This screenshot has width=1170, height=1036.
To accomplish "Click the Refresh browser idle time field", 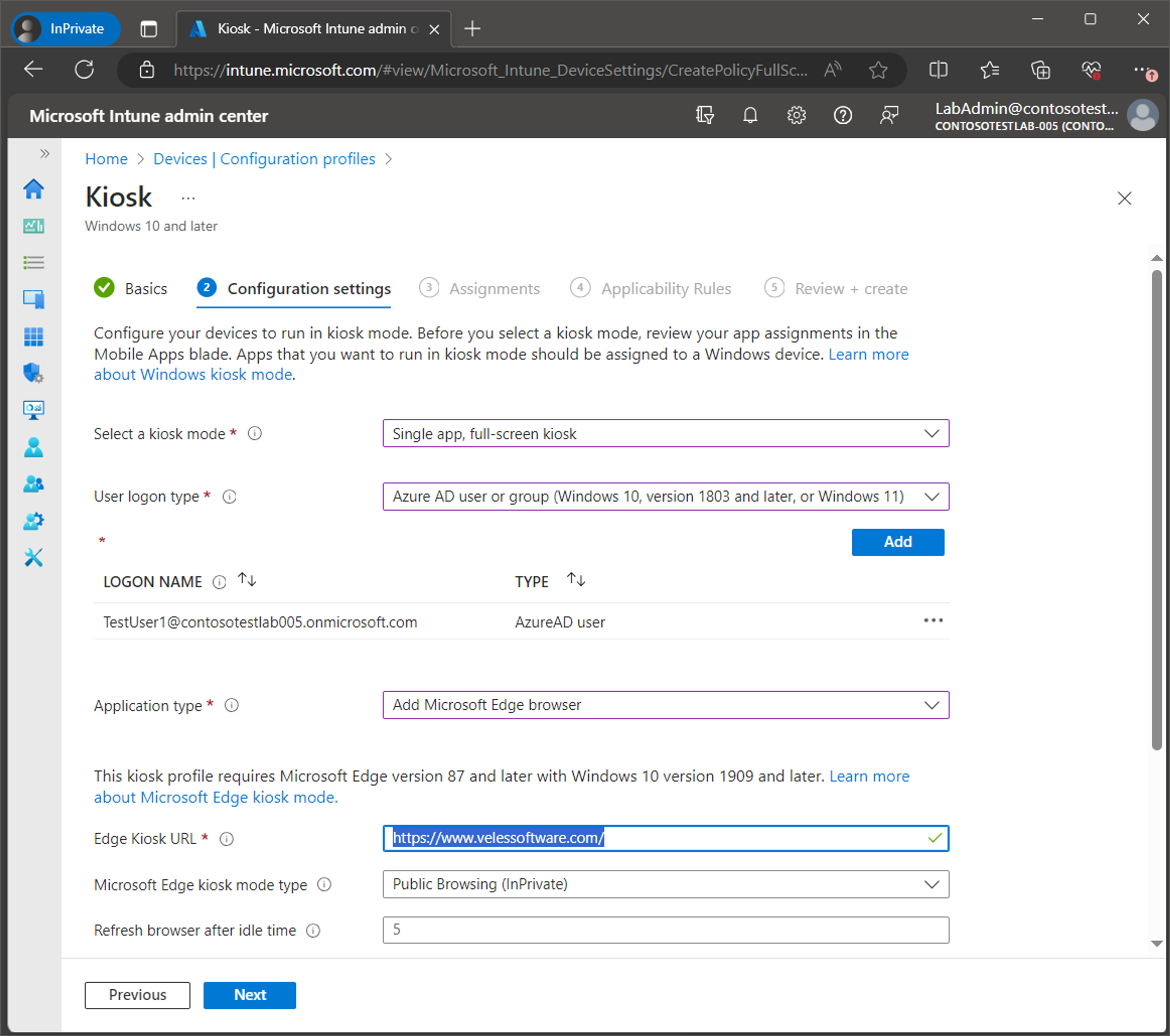I will pos(666,930).
